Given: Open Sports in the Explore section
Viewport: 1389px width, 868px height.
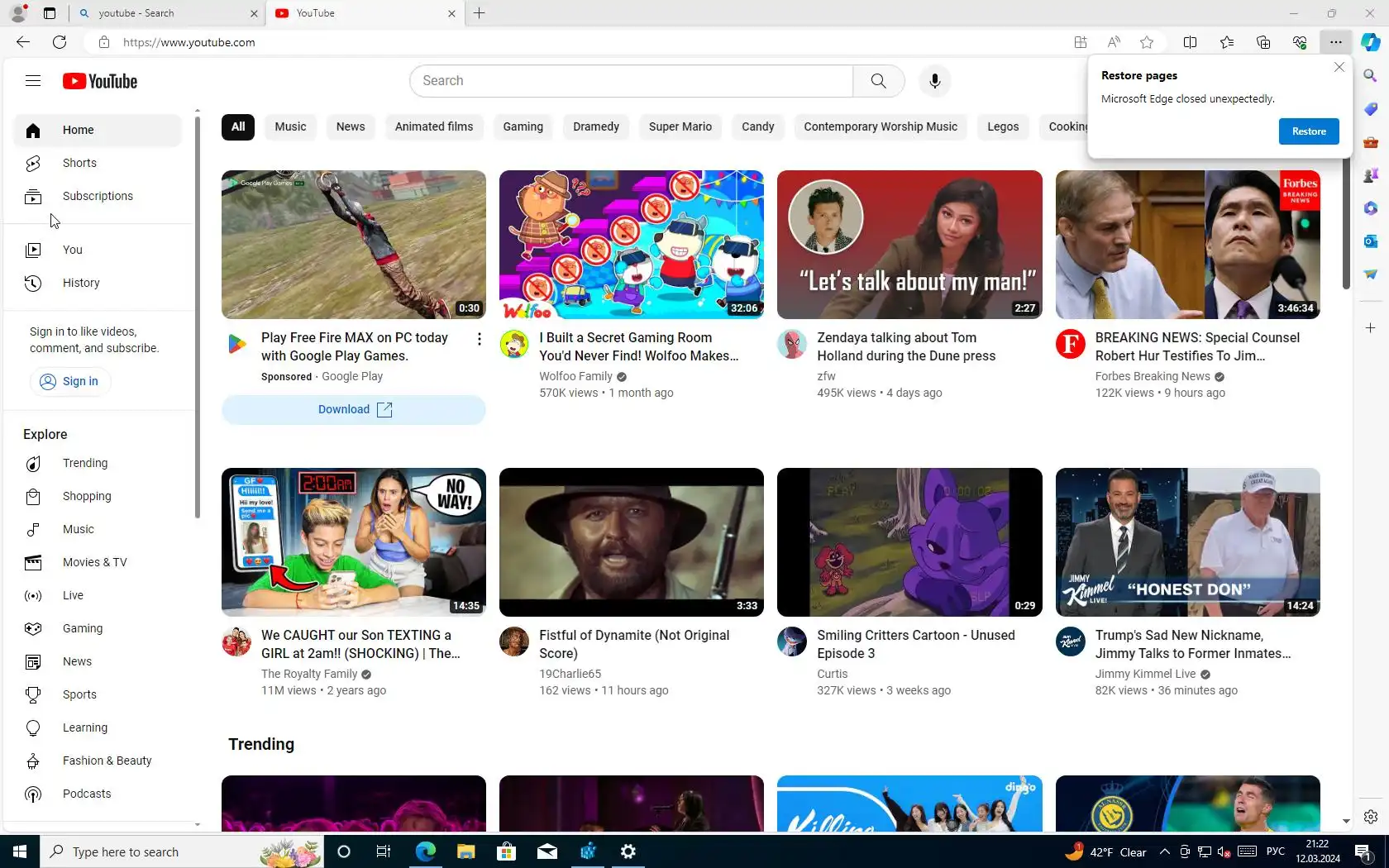Looking at the screenshot, I should (x=98, y=694).
